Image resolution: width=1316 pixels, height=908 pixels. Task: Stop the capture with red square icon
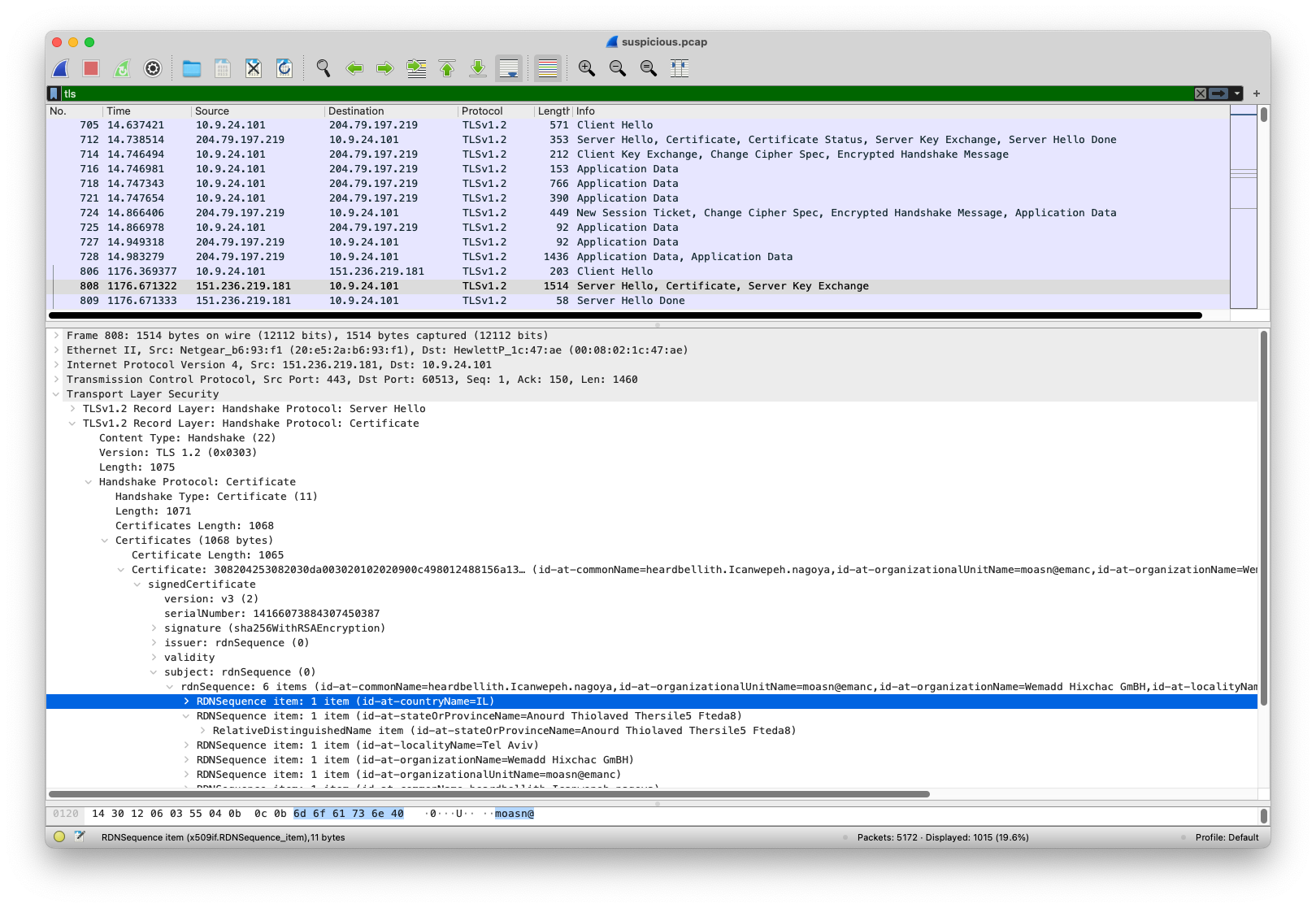pos(91,68)
